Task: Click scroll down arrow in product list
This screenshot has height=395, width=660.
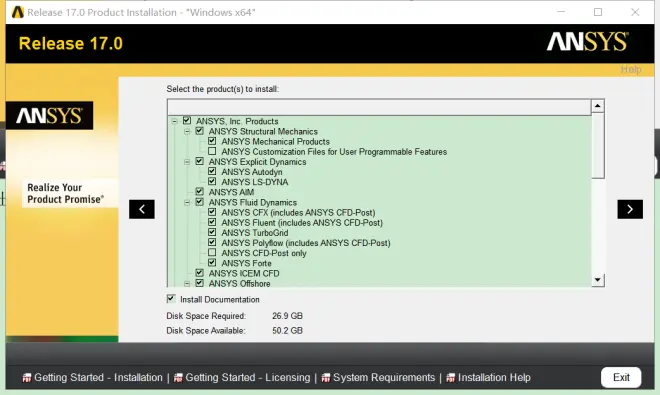Action: coord(598,280)
